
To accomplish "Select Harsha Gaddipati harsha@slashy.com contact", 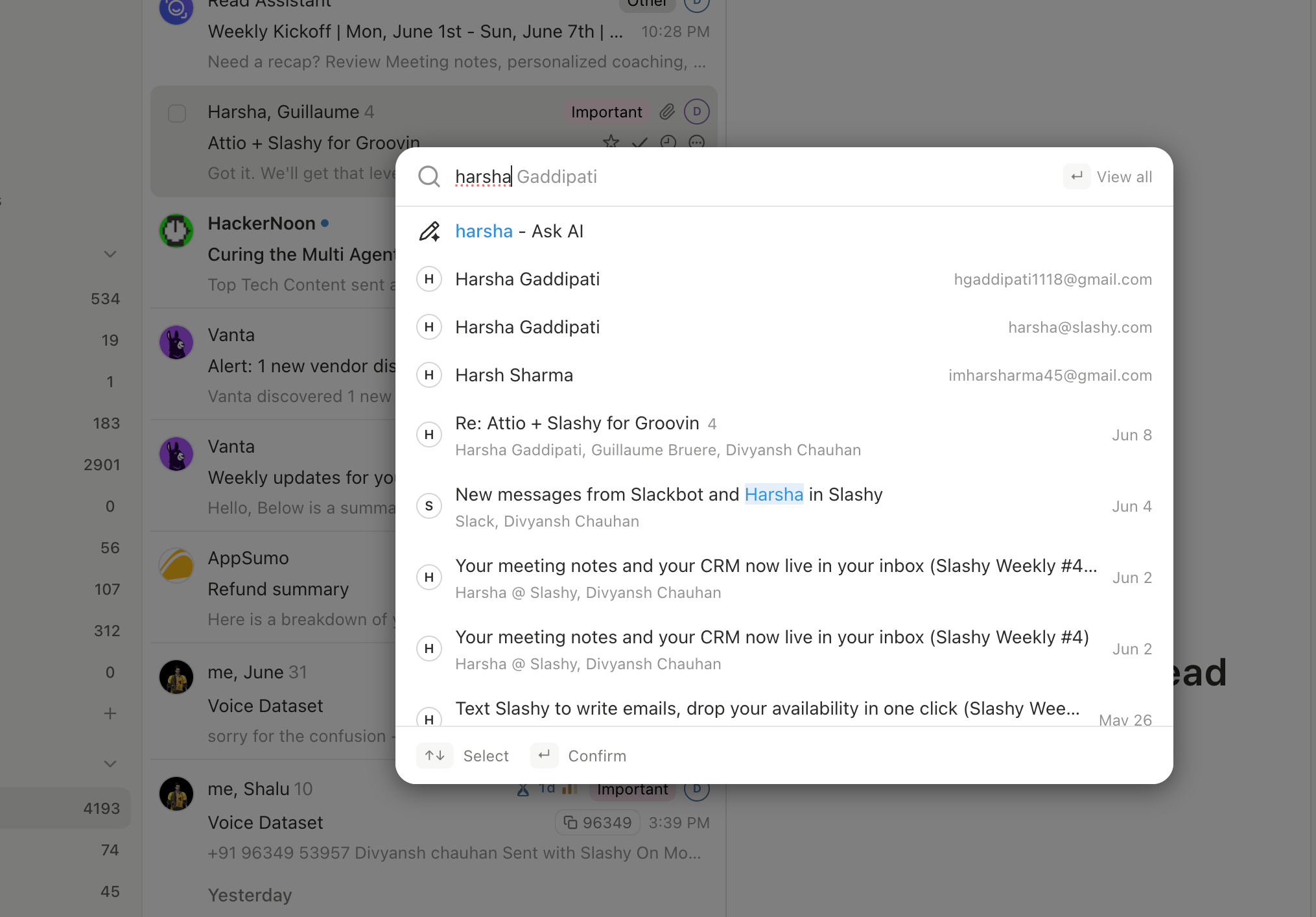I will coord(784,327).
